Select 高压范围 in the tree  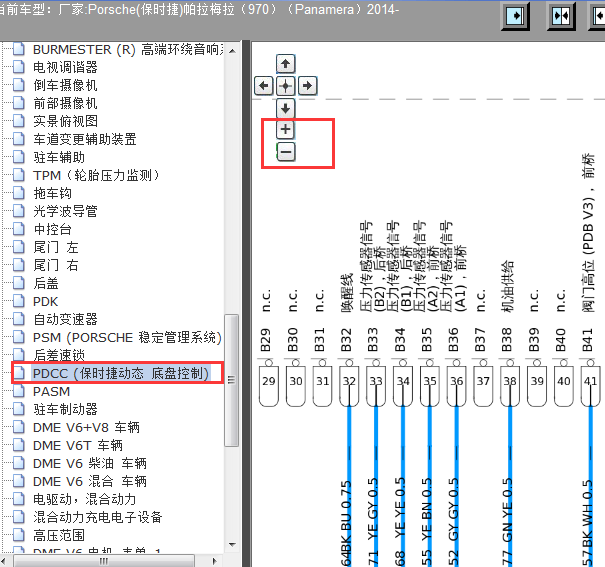[x=59, y=535]
